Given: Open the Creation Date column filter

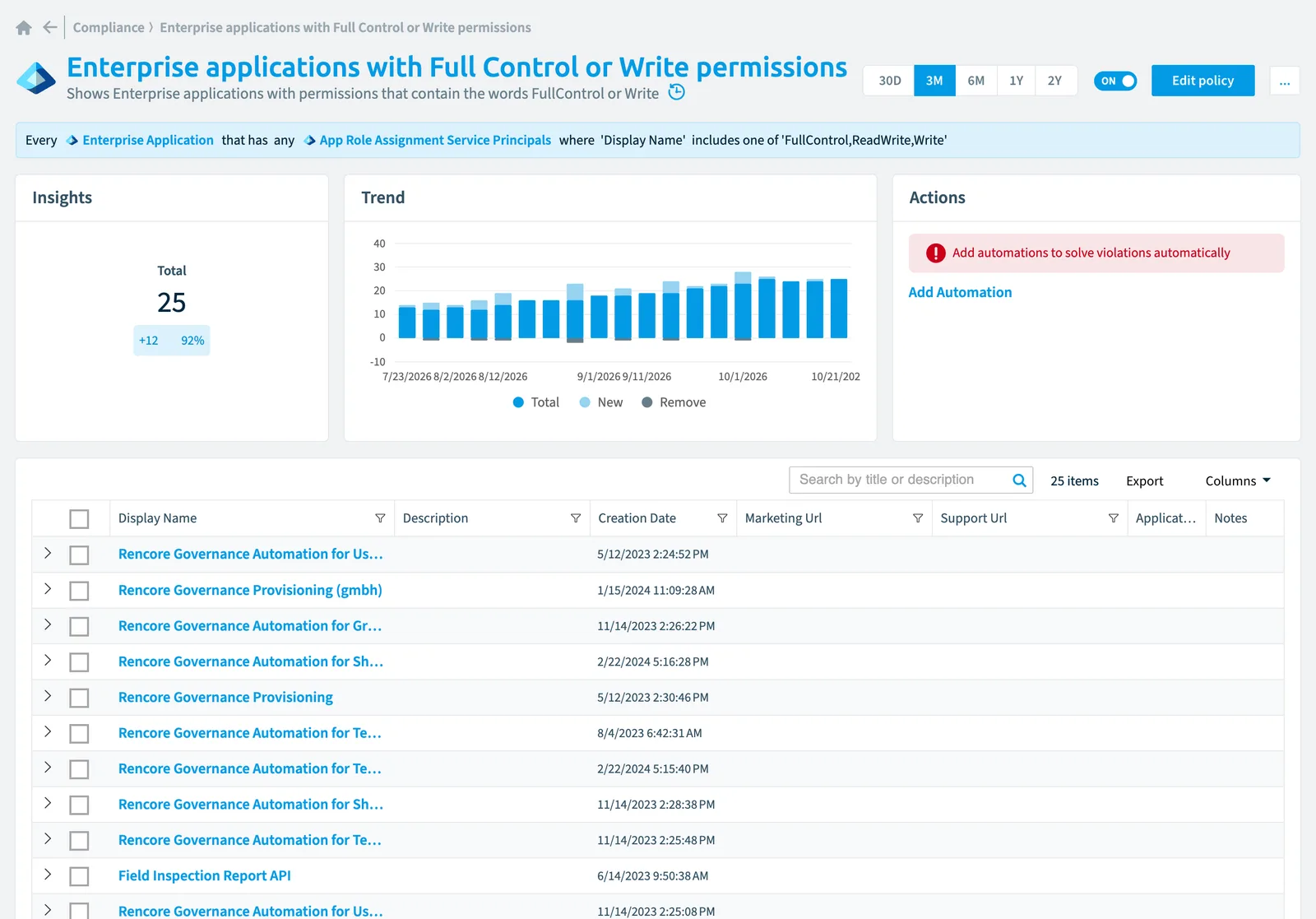Looking at the screenshot, I should click(722, 518).
